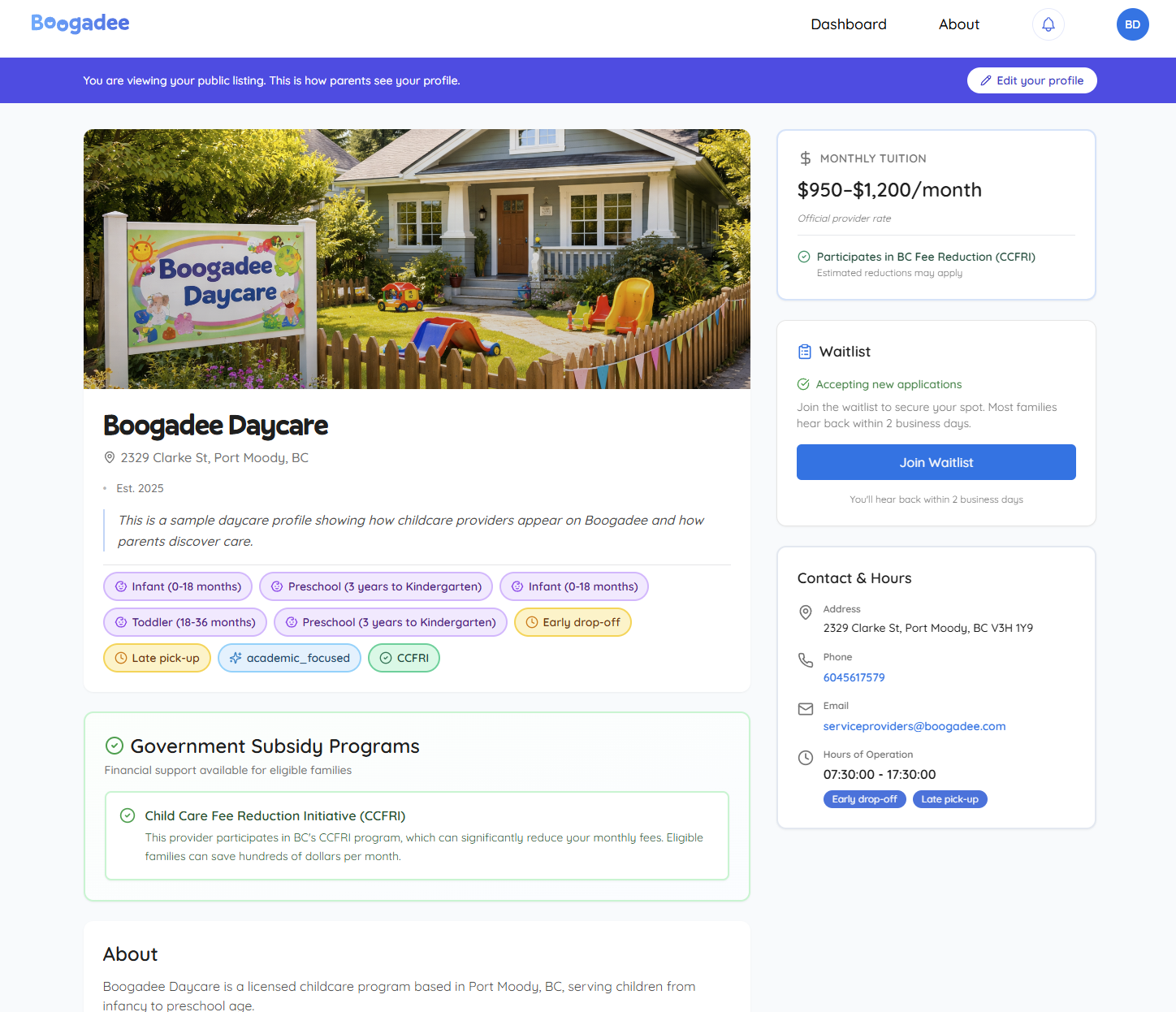This screenshot has width=1176, height=1012.
Task: Click the yellow Early drop-off tag
Action: point(573,622)
